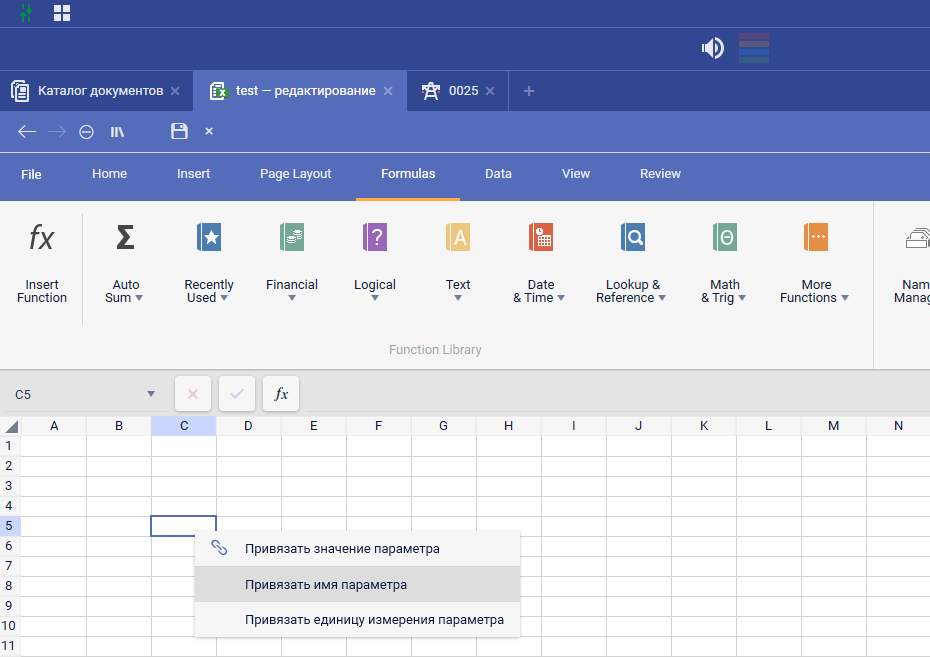Open the Financial functions book icon
This screenshot has width=930, height=657.
292,238
